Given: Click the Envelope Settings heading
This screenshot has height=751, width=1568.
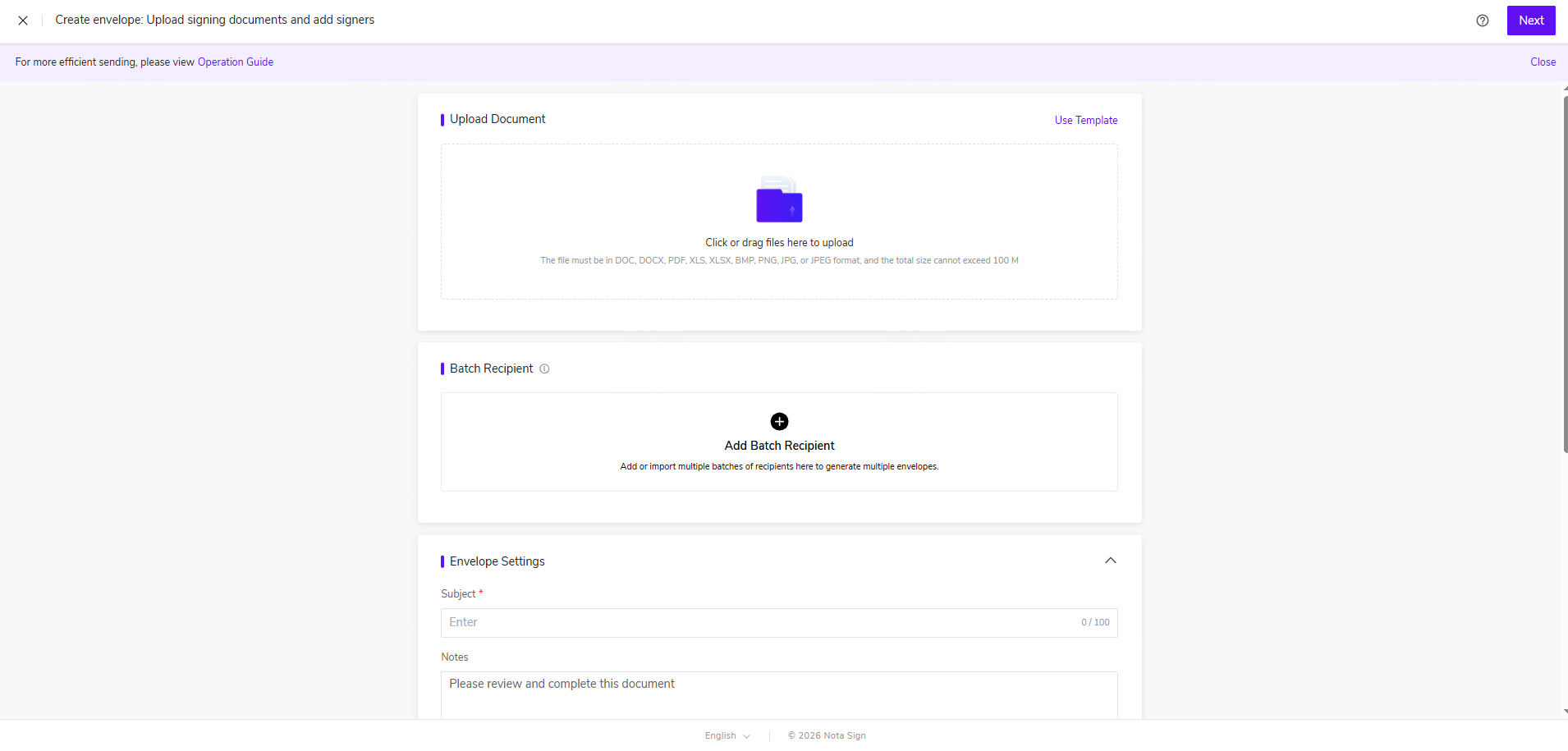Looking at the screenshot, I should pyautogui.click(x=497, y=561).
